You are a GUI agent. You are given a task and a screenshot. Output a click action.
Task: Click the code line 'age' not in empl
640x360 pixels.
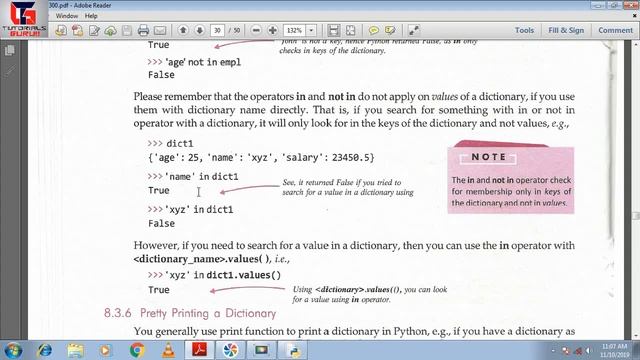pyautogui.click(x=194, y=62)
